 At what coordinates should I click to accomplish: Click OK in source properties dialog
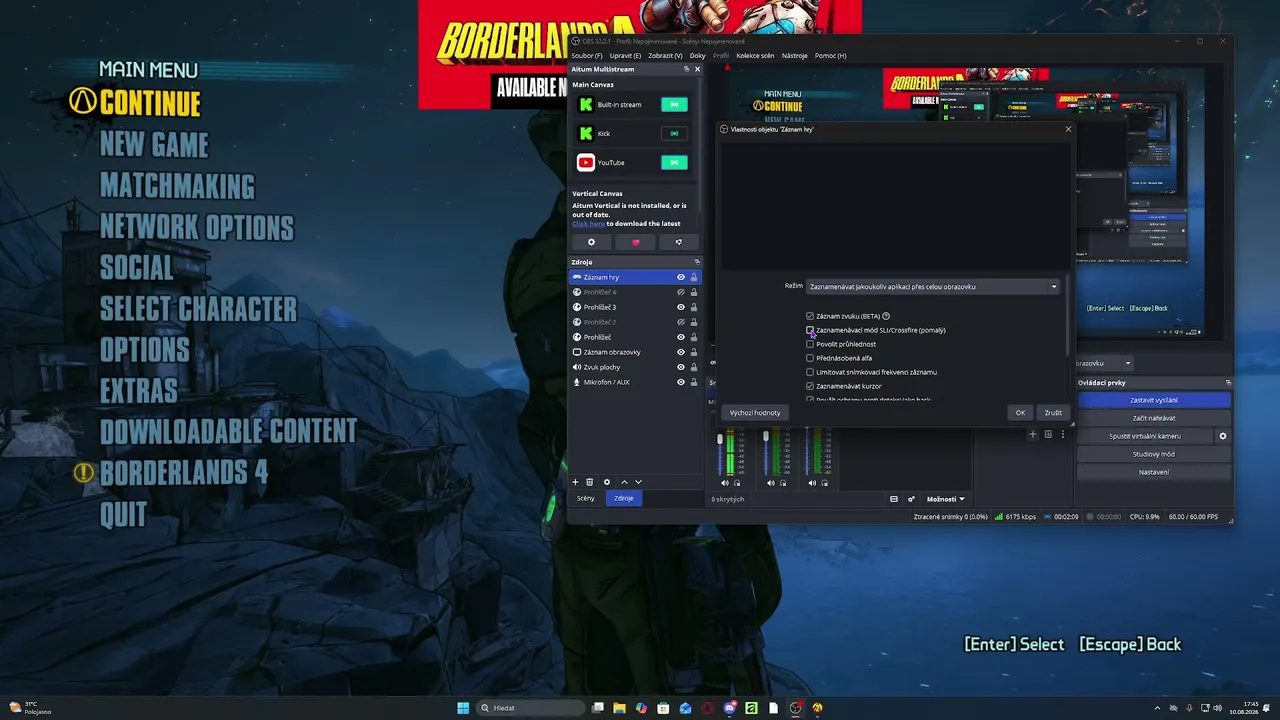1020,412
